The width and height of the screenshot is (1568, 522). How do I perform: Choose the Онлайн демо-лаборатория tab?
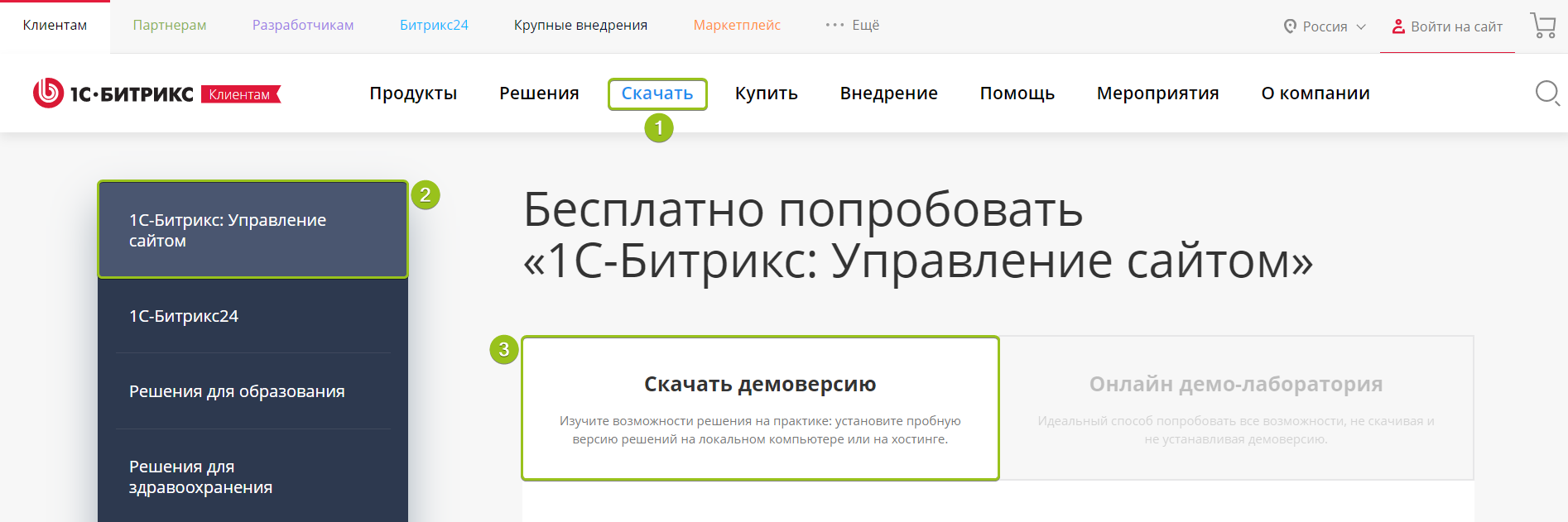pos(1236,408)
